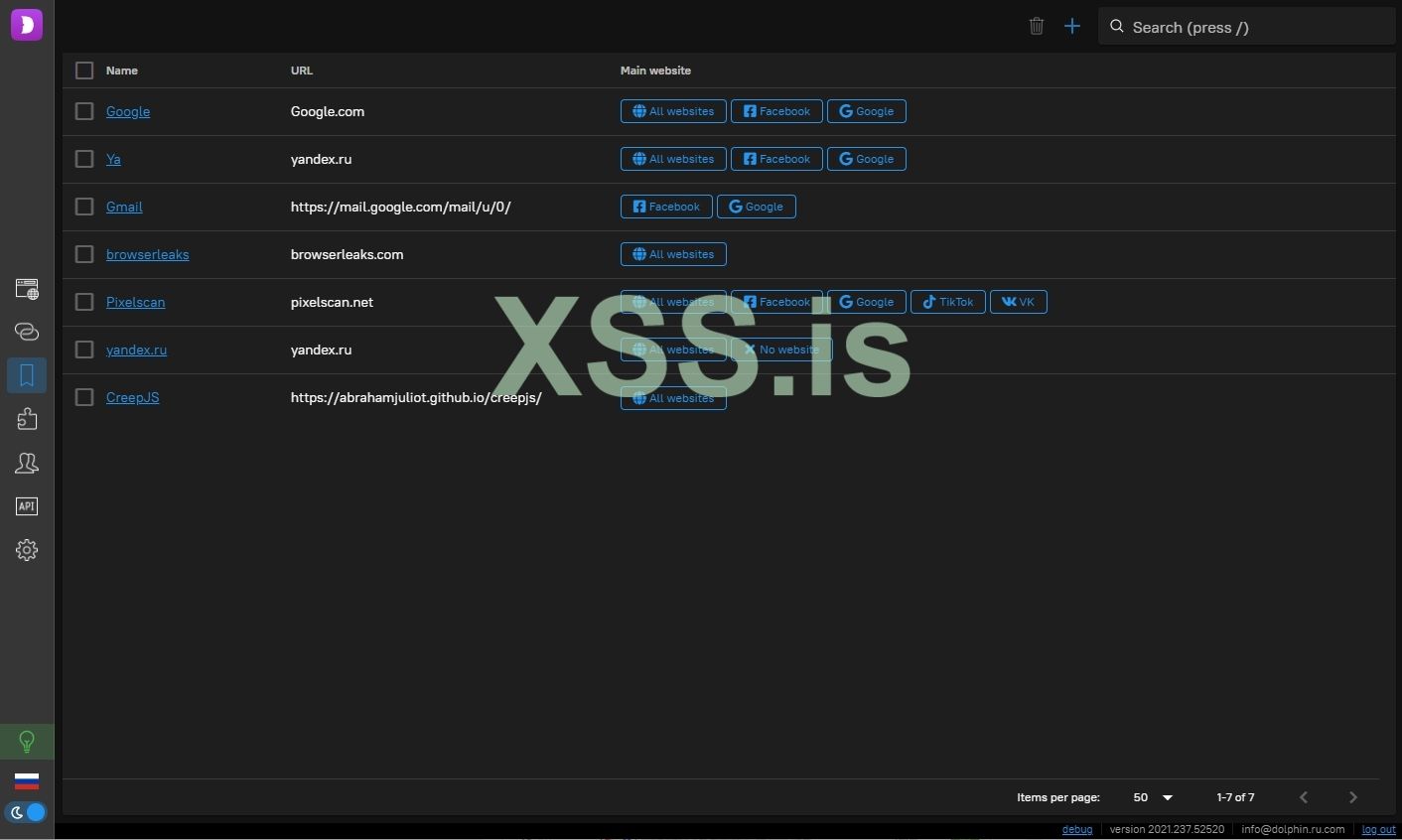Click Google tag in Pixelscan row
The width and height of the screenshot is (1402, 840).
[867, 302]
